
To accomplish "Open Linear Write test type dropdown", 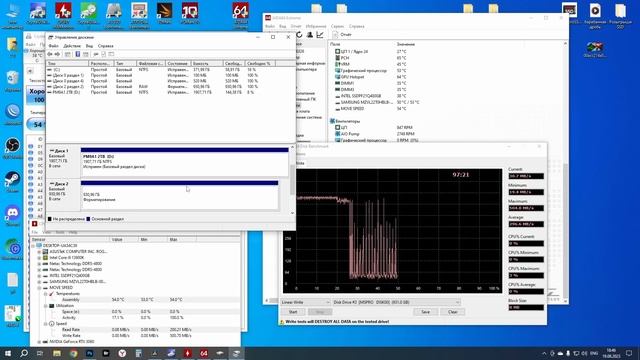I will [305, 302].
